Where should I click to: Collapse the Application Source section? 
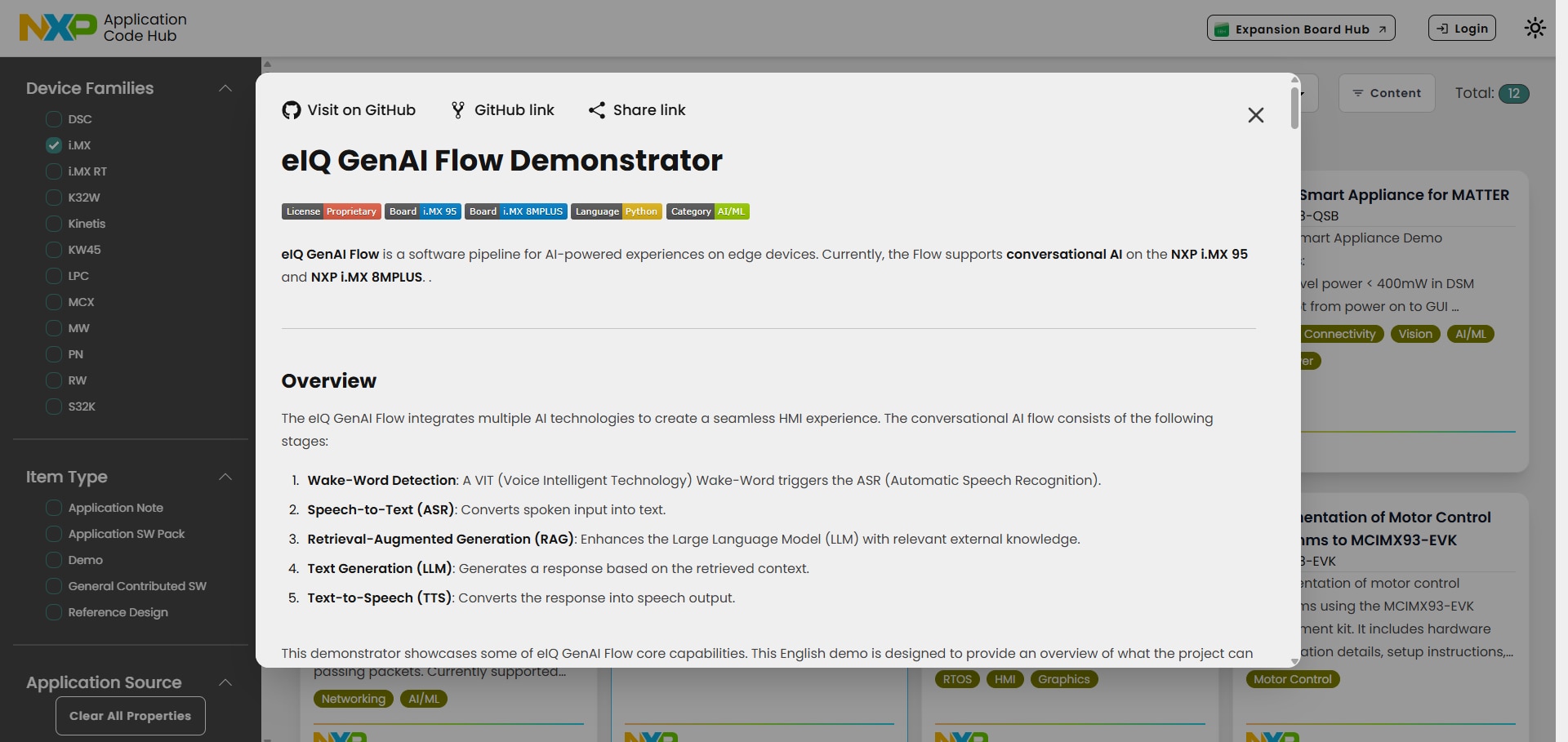point(225,682)
